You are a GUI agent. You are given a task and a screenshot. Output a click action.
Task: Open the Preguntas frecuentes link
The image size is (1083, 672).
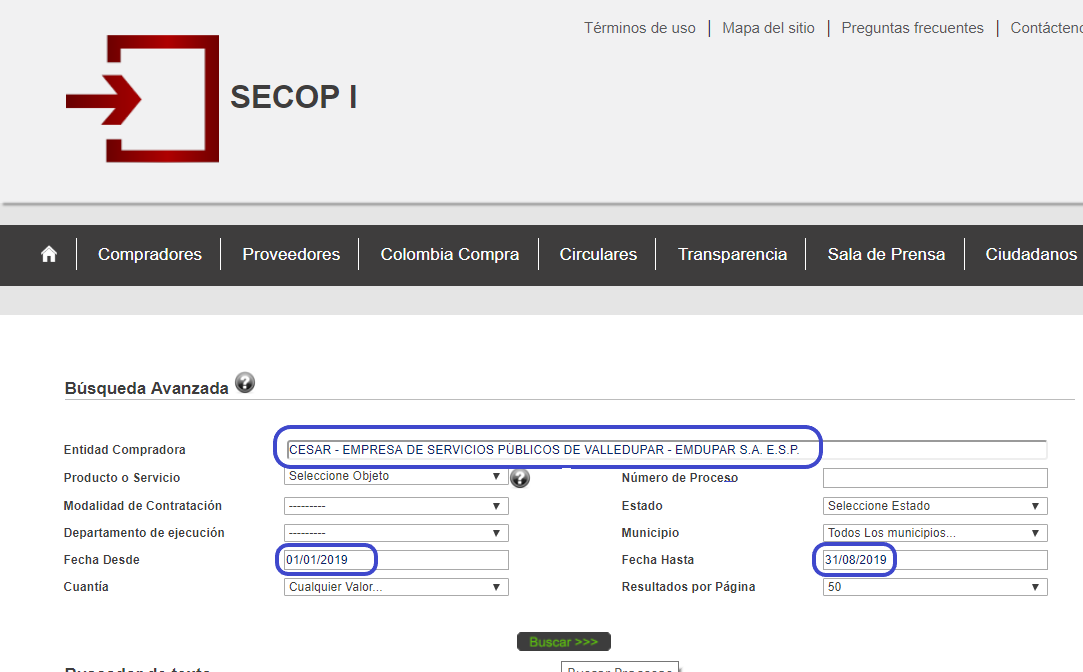pyautogui.click(x=912, y=27)
